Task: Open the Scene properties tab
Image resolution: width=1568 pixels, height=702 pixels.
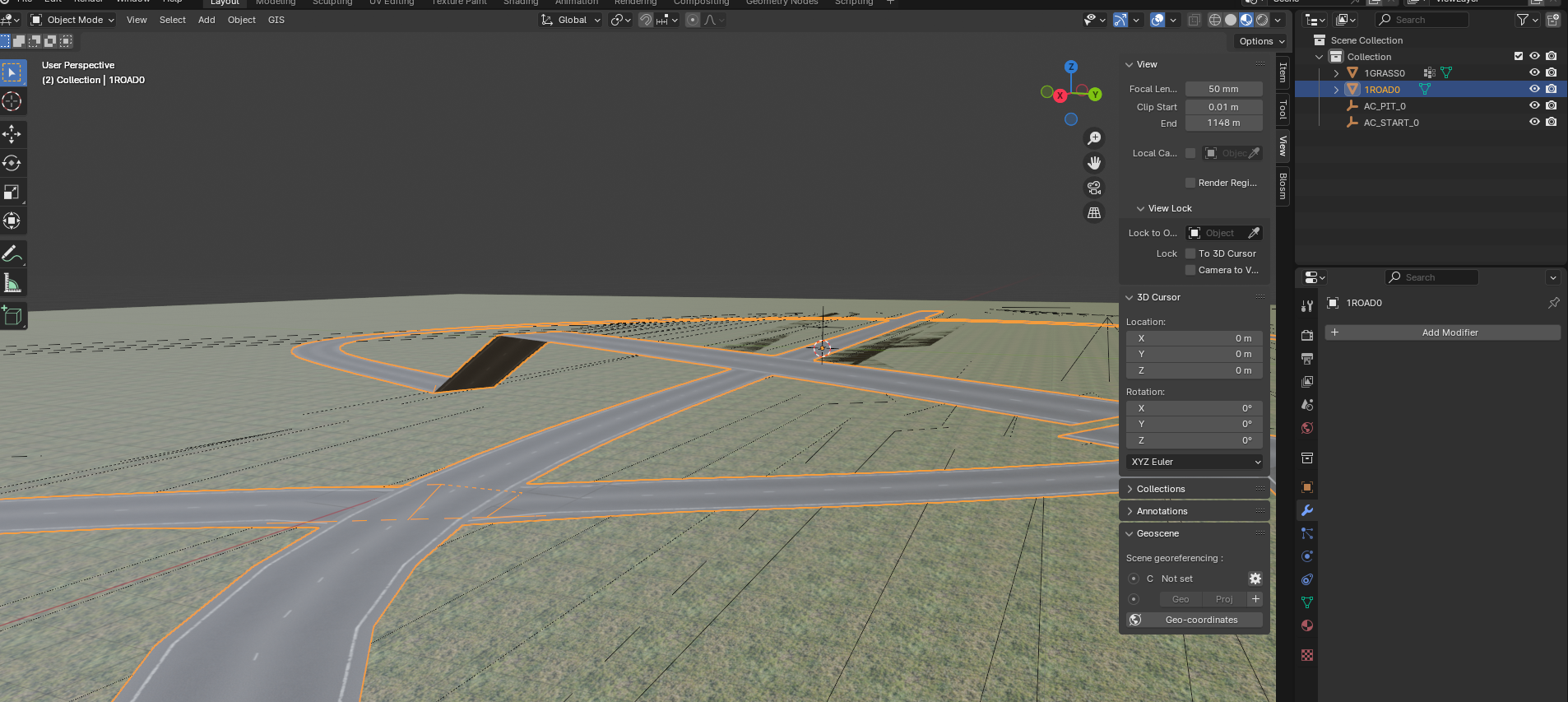Action: tap(1307, 405)
